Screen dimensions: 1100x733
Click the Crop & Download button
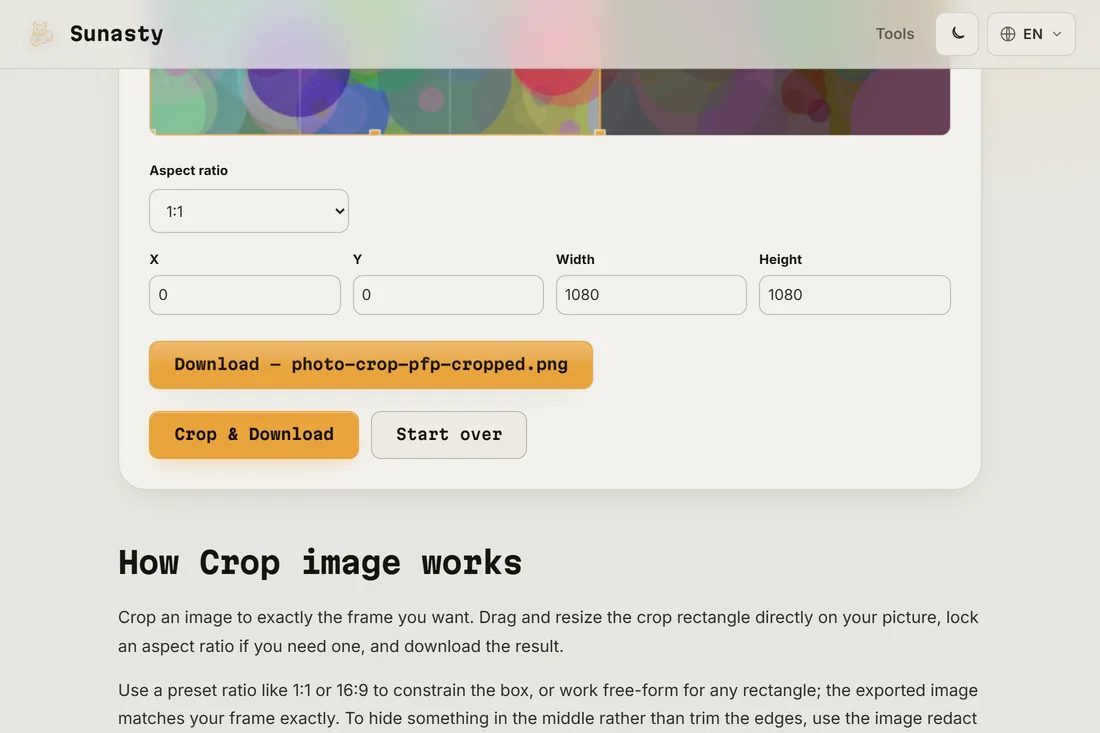(254, 435)
